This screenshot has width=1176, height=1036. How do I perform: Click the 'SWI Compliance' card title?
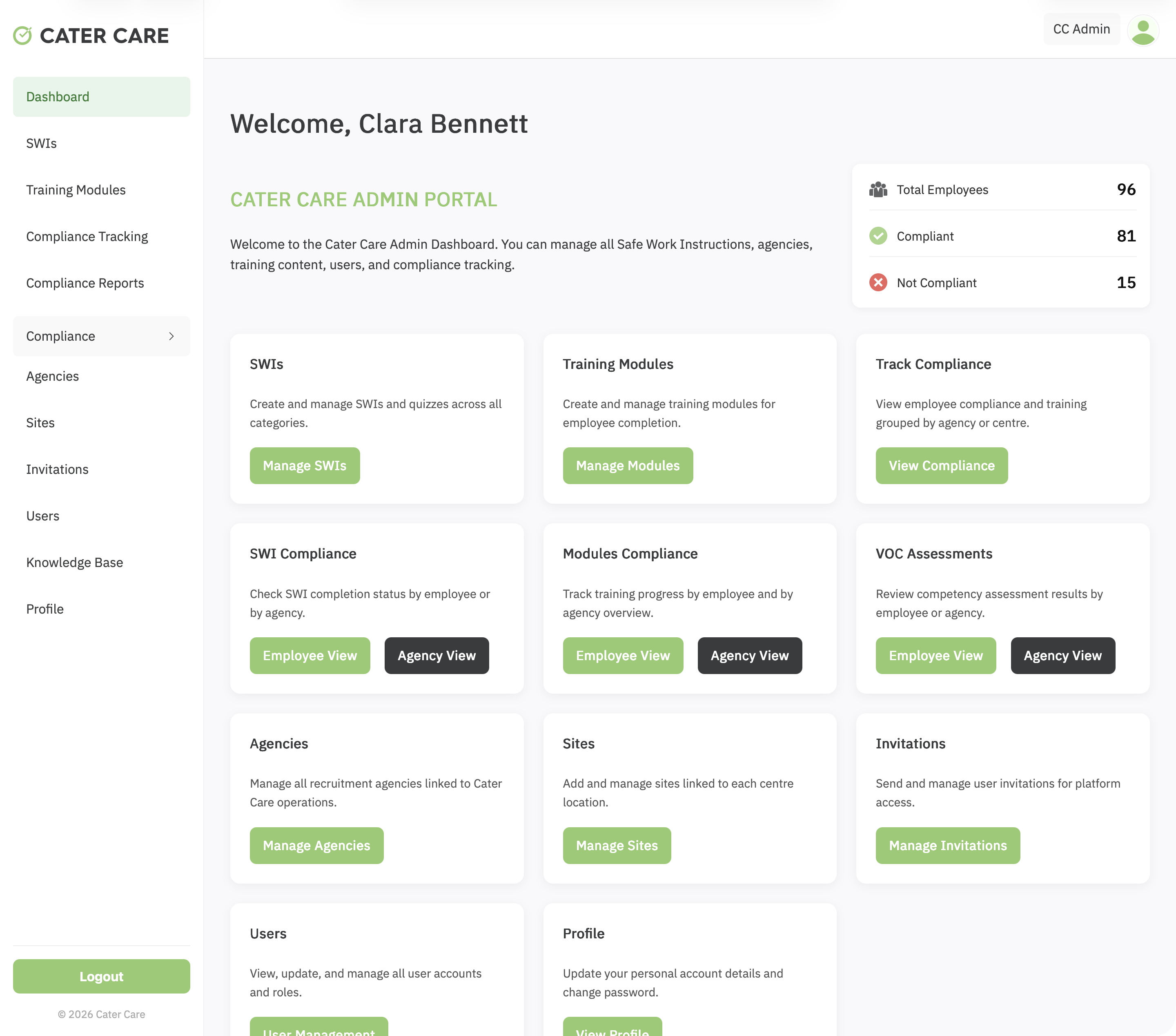click(303, 554)
